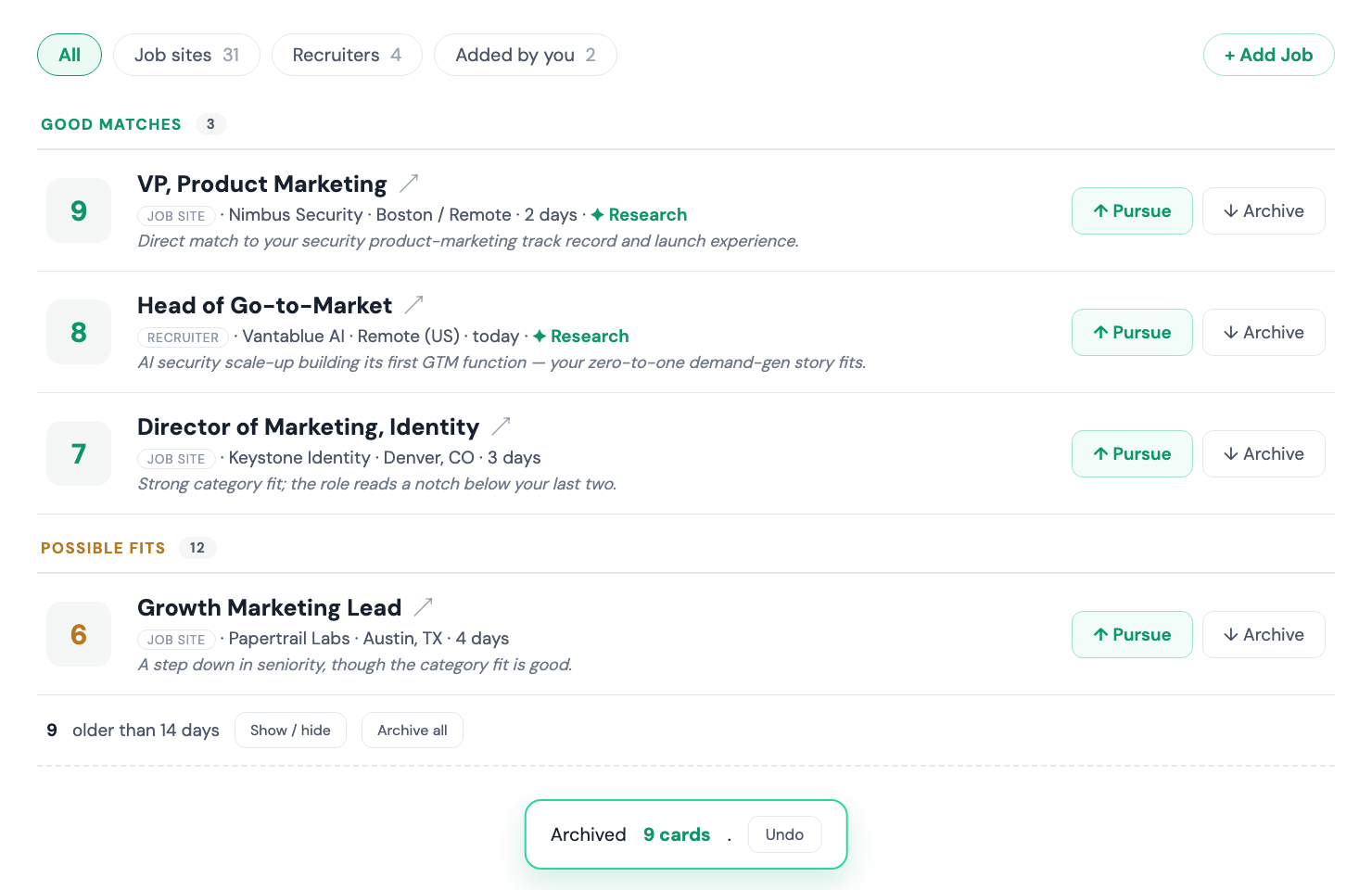This screenshot has width=1372, height=890.
Task: Toggle Show / hide older jobs
Action: (290, 730)
